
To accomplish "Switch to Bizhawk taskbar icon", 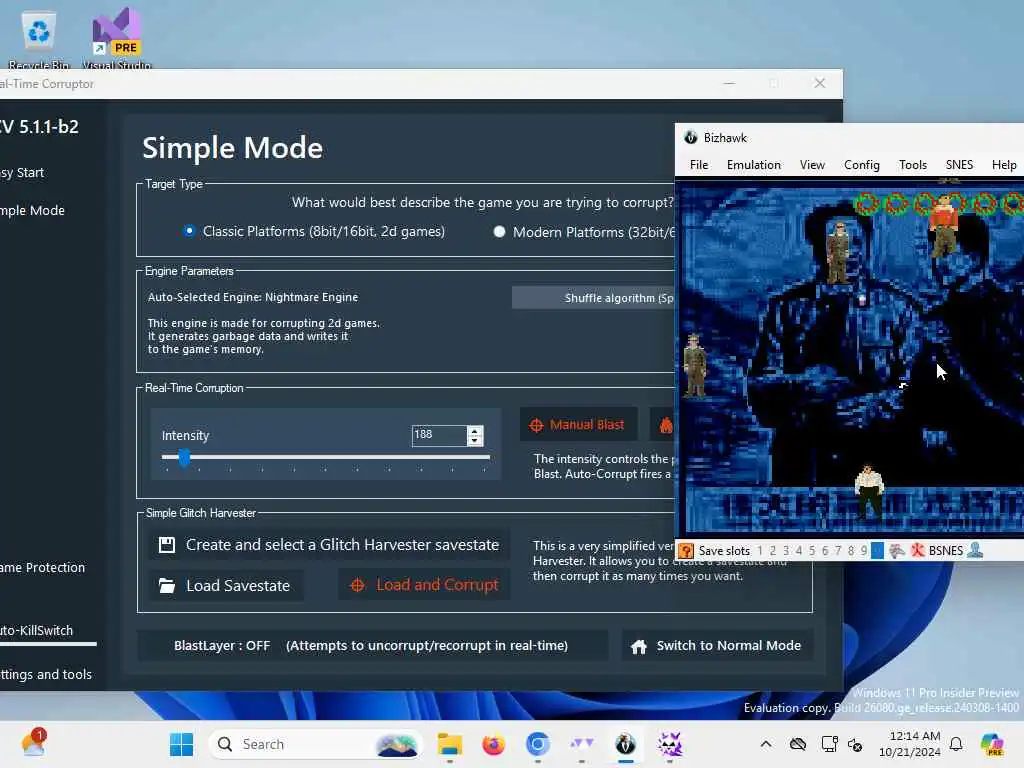I will (x=626, y=744).
